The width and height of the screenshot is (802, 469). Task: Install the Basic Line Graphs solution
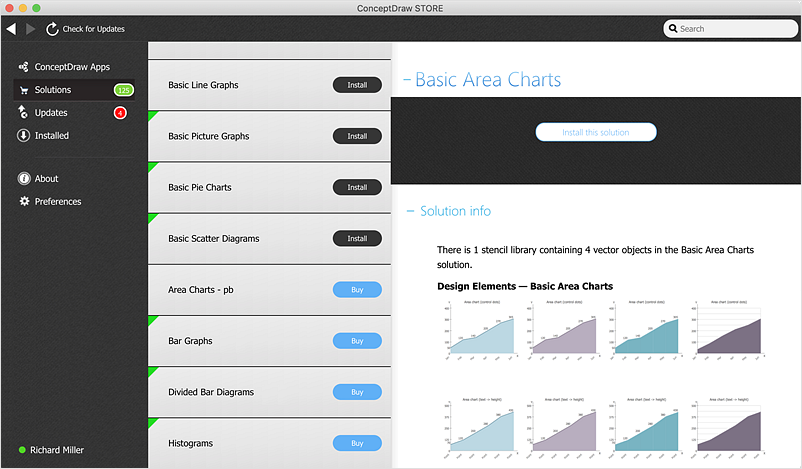point(357,85)
